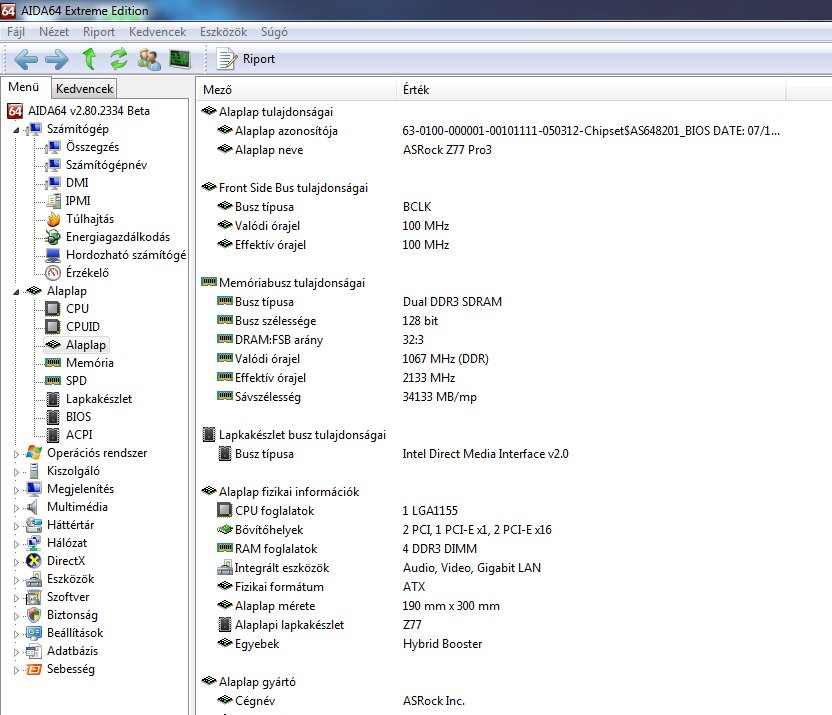832x715 pixels.
Task: Click the Érték column header
Action: (591, 90)
